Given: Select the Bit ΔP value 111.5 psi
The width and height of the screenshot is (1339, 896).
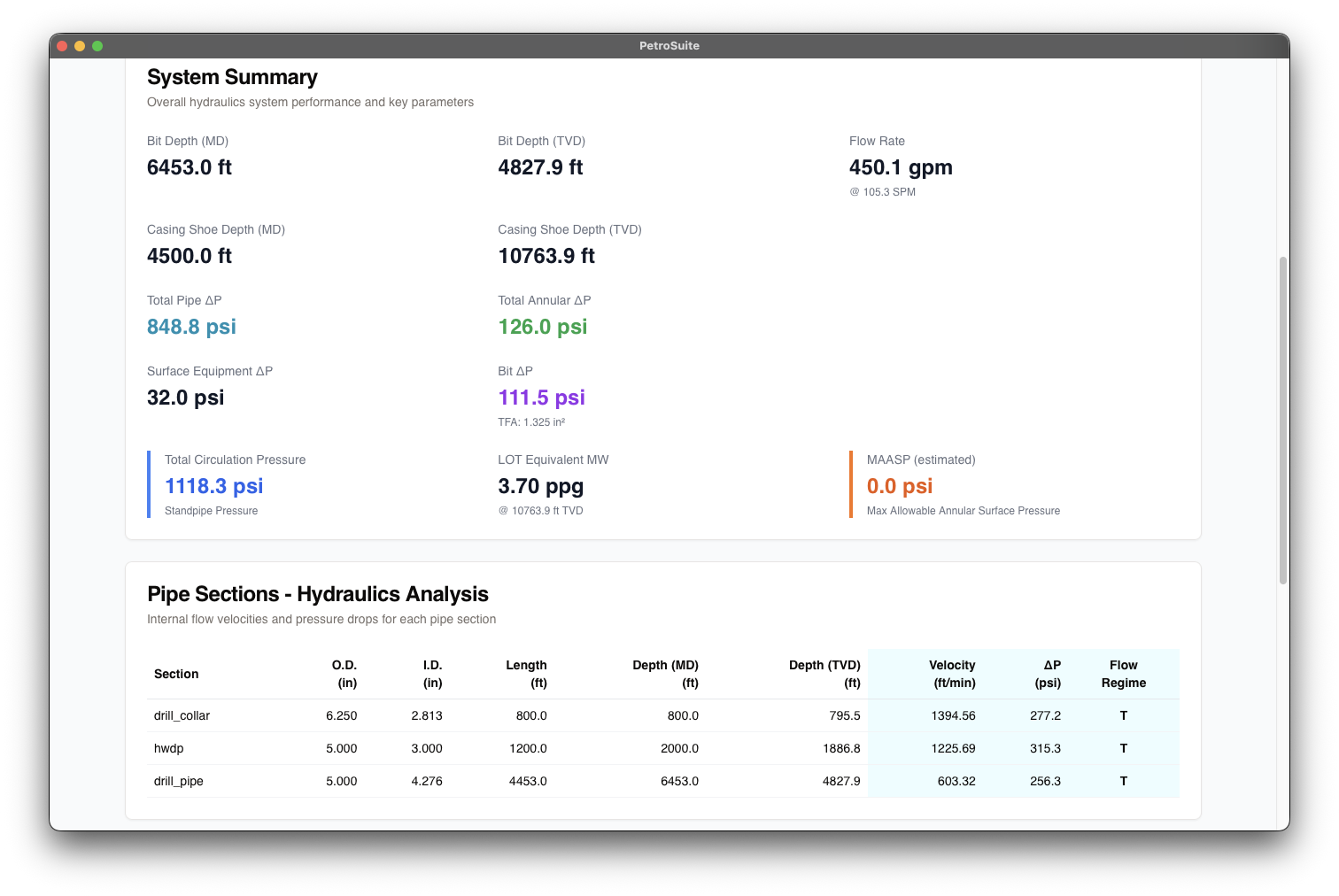Looking at the screenshot, I should (541, 398).
